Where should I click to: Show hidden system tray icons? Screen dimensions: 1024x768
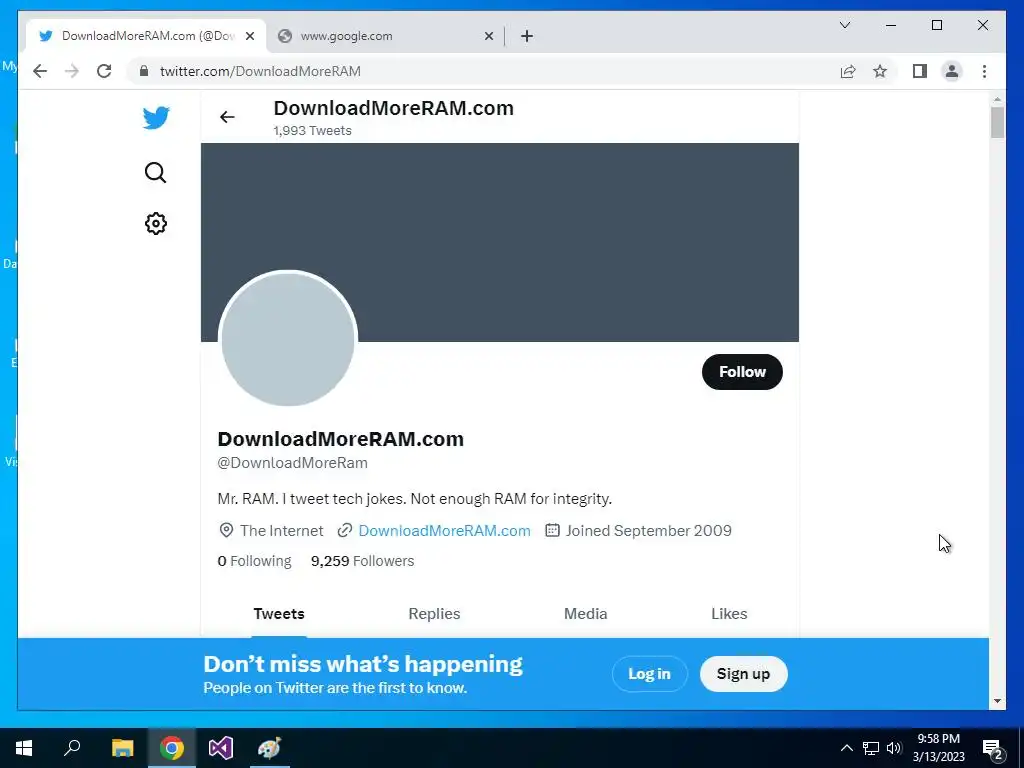click(x=846, y=748)
